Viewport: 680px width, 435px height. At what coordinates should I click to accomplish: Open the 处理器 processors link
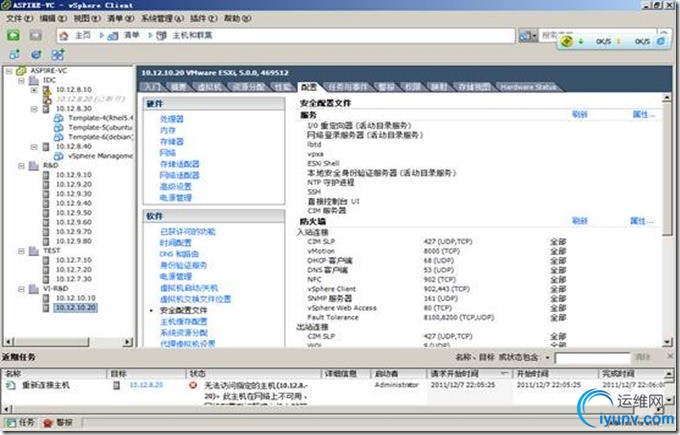[x=172, y=119]
